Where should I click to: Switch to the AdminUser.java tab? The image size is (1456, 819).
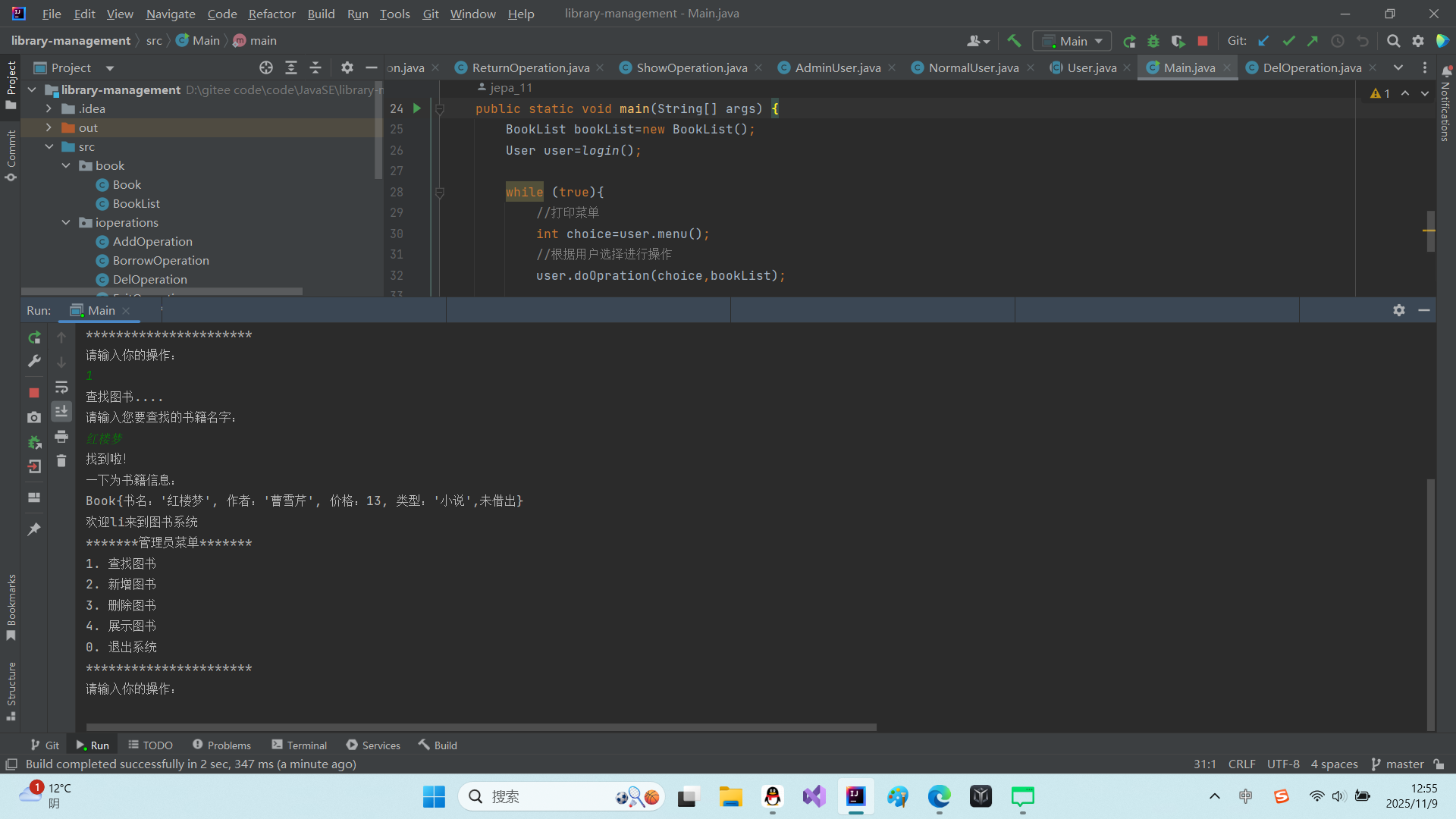[837, 67]
